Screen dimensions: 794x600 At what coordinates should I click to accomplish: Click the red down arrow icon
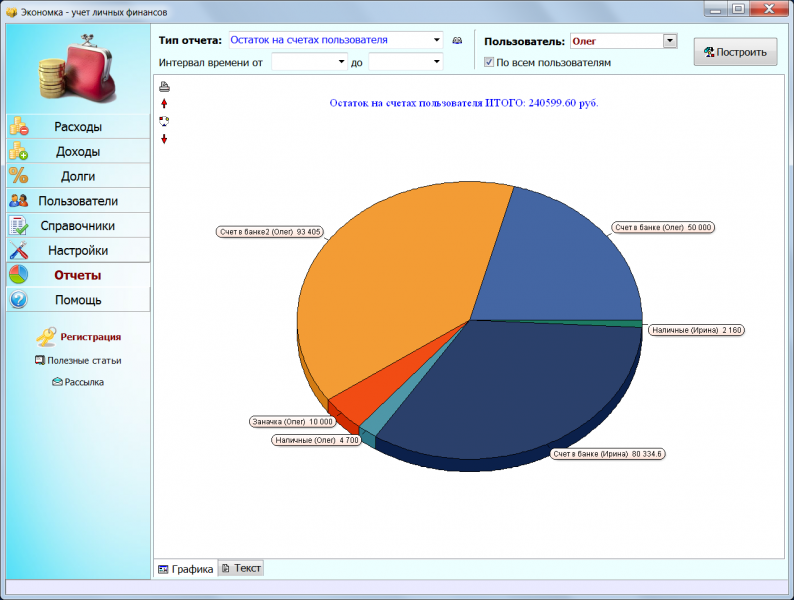tap(164, 139)
